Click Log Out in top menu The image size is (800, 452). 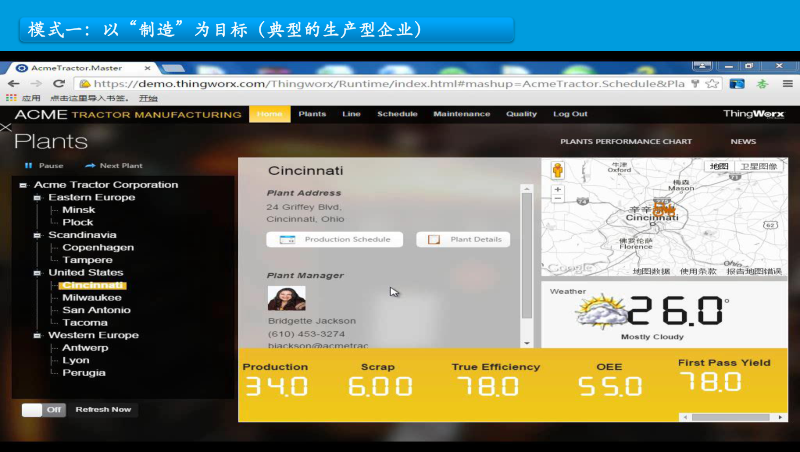click(x=570, y=114)
